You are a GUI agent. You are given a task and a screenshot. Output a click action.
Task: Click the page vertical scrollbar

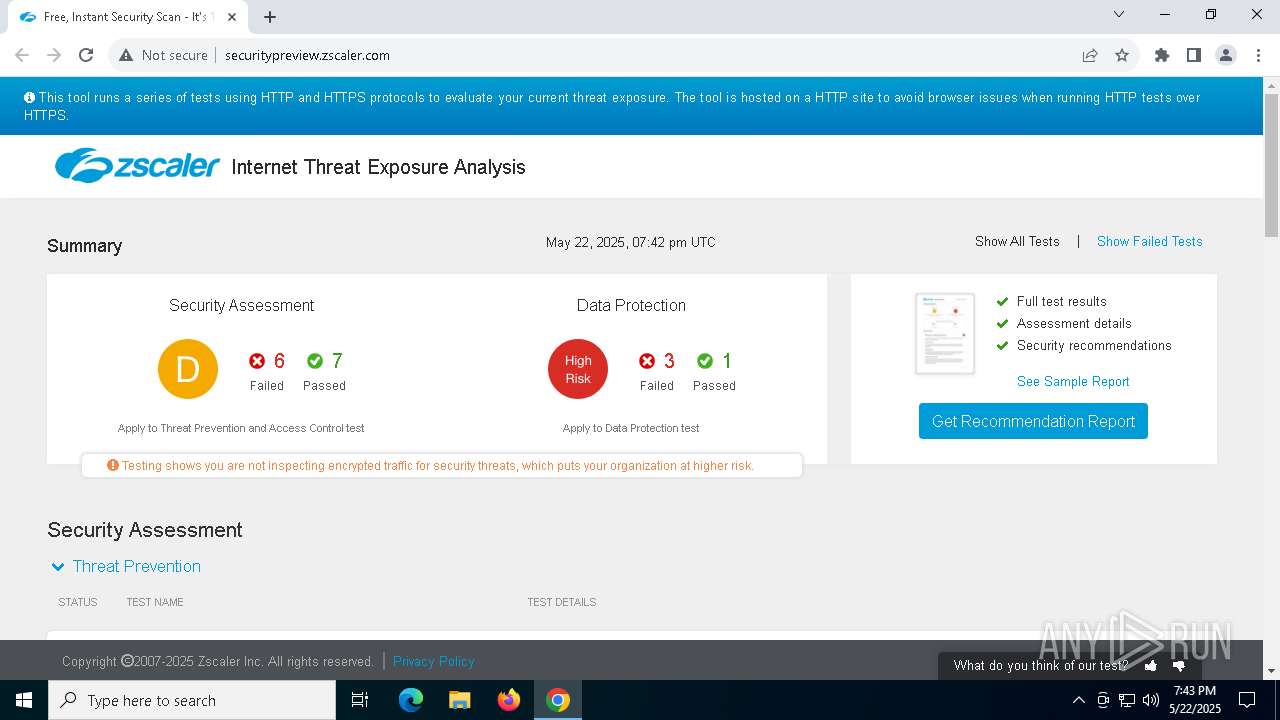click(x=1271, y=165)
